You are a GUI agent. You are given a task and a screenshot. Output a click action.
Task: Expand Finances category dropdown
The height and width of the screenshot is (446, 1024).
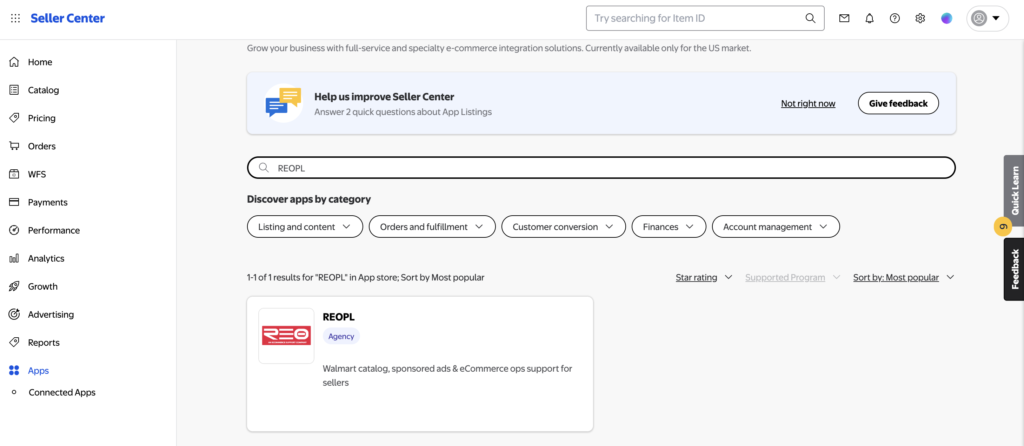tap(669, 227)
